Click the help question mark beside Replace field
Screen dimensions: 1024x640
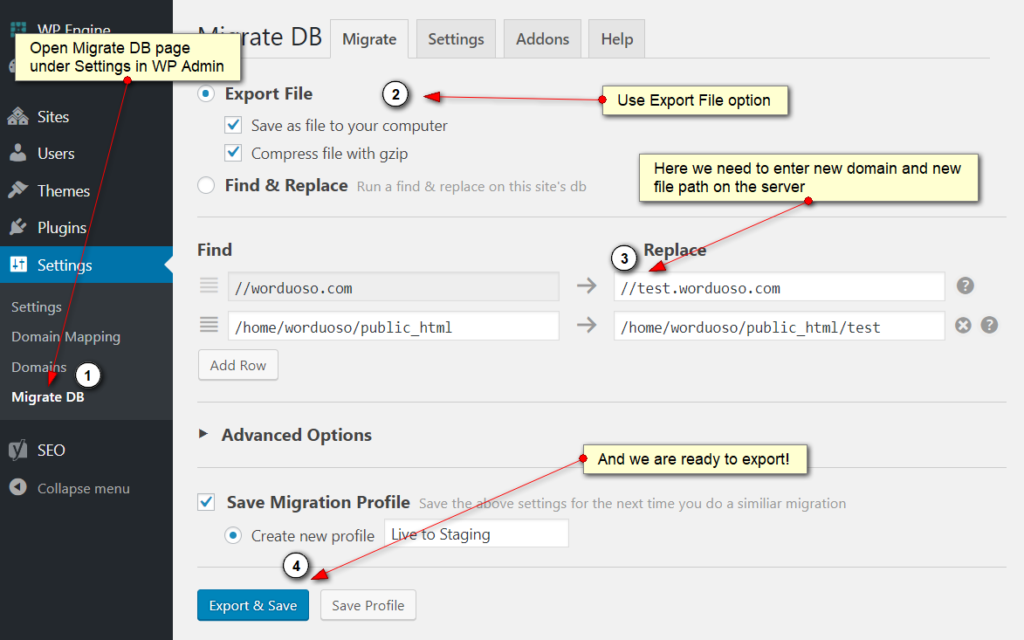pyautogui.click(x=964, y=286)
